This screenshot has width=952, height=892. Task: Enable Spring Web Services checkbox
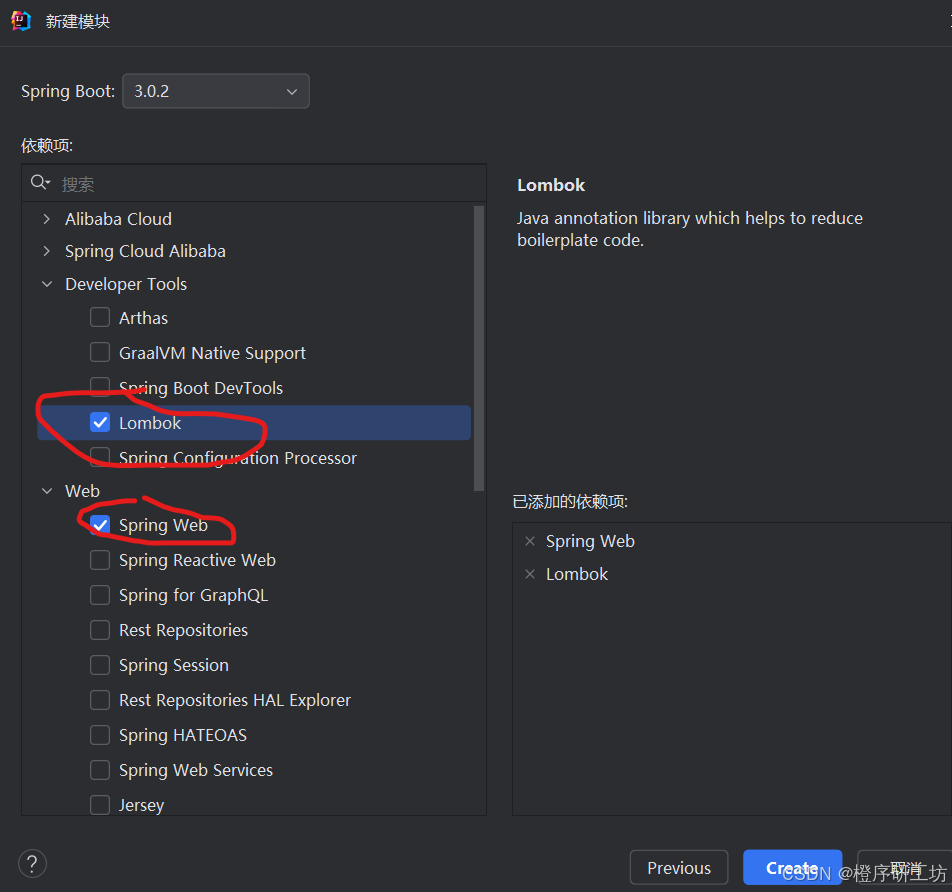coord(100,770)
